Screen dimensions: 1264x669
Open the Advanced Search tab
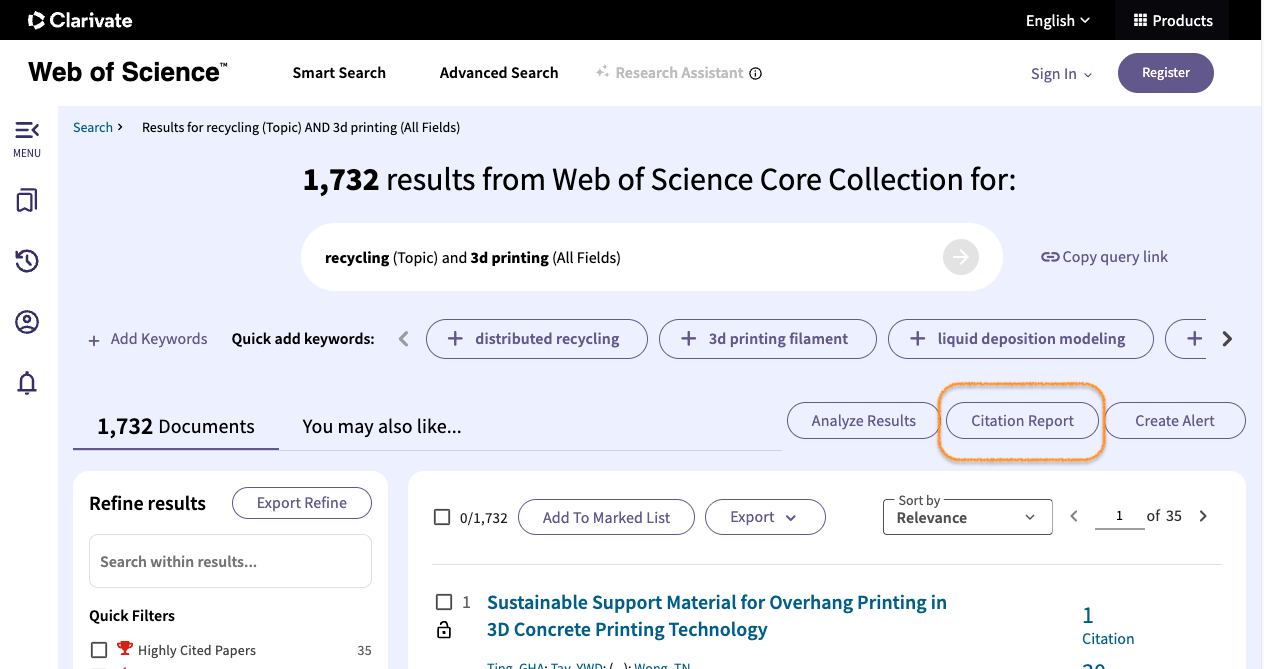(x=499, y=73)
